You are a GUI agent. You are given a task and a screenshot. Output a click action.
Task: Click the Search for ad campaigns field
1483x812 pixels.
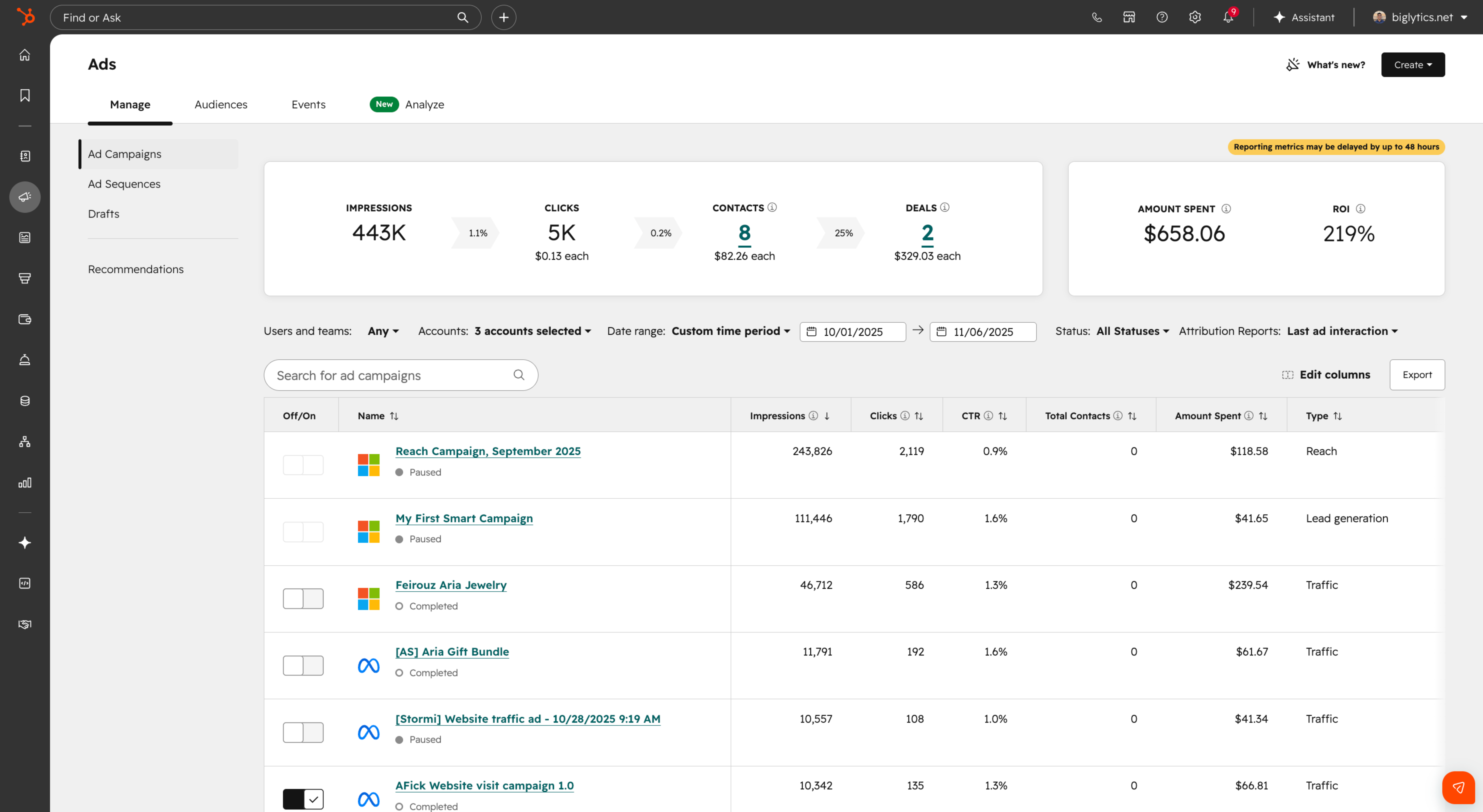[401, 375]
